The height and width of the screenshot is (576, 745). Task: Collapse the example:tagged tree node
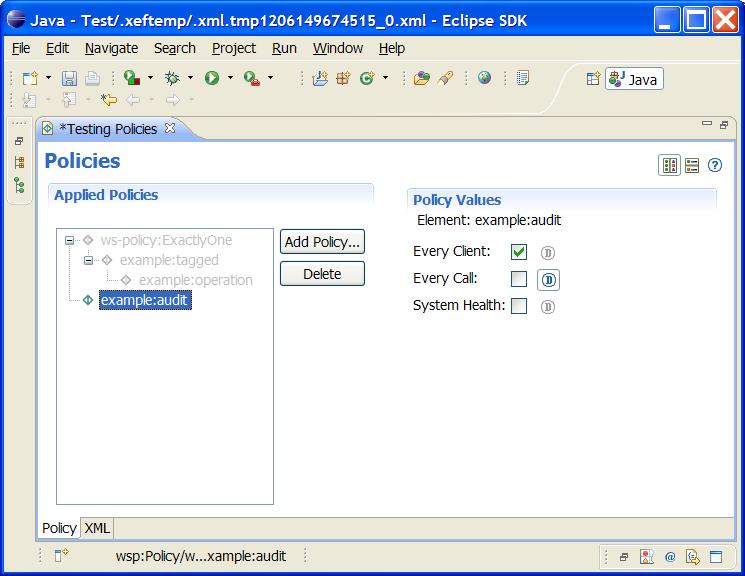(x=88, y=260)
